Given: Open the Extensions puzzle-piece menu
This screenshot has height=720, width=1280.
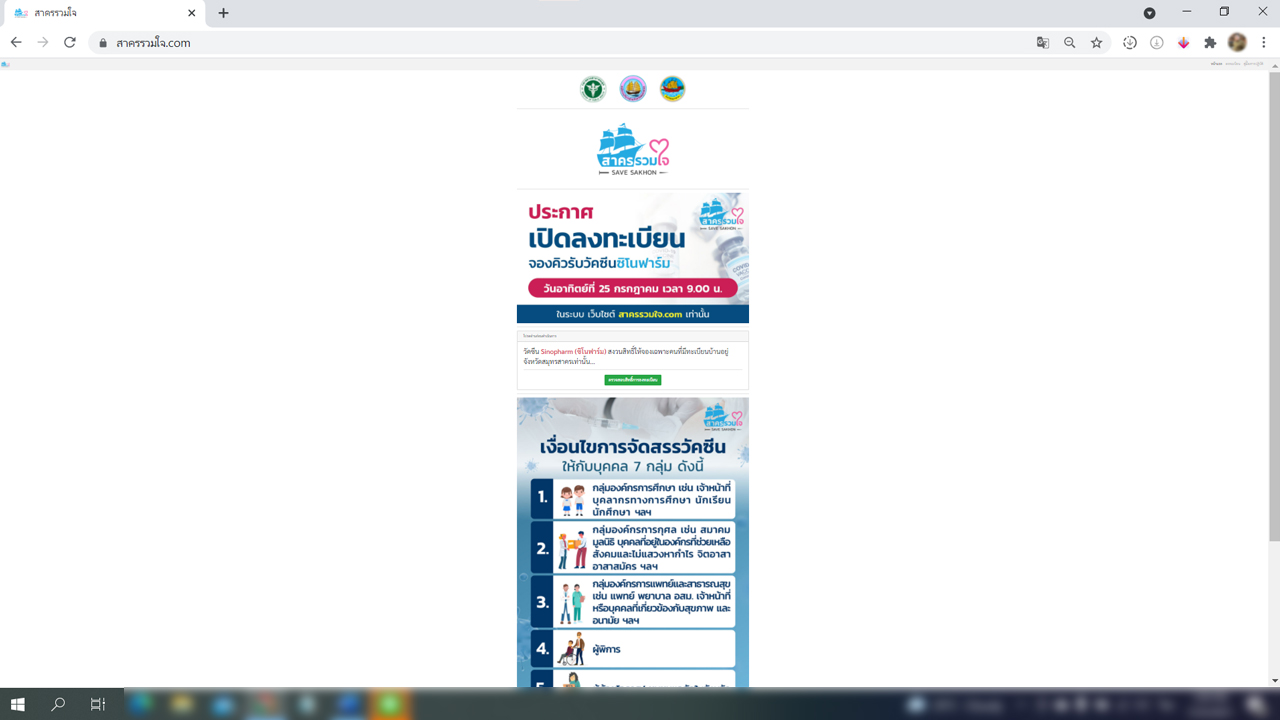Looking at the screenshot, I should click(x=1210, y=42).
